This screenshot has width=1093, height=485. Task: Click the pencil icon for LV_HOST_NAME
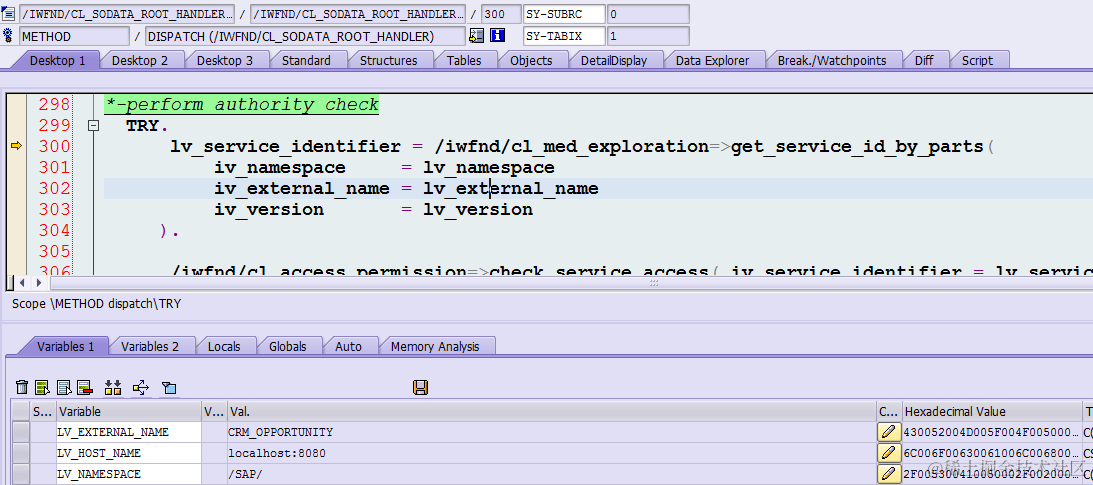[x=887, y=453]
